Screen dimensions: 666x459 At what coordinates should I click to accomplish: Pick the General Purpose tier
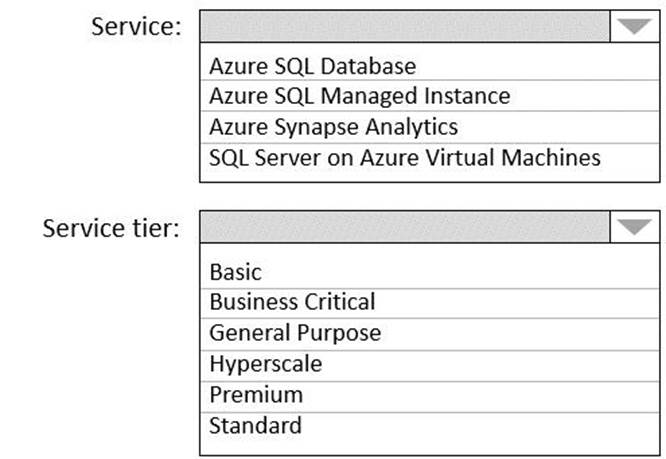pyautogui.click(x=294, y=333)
